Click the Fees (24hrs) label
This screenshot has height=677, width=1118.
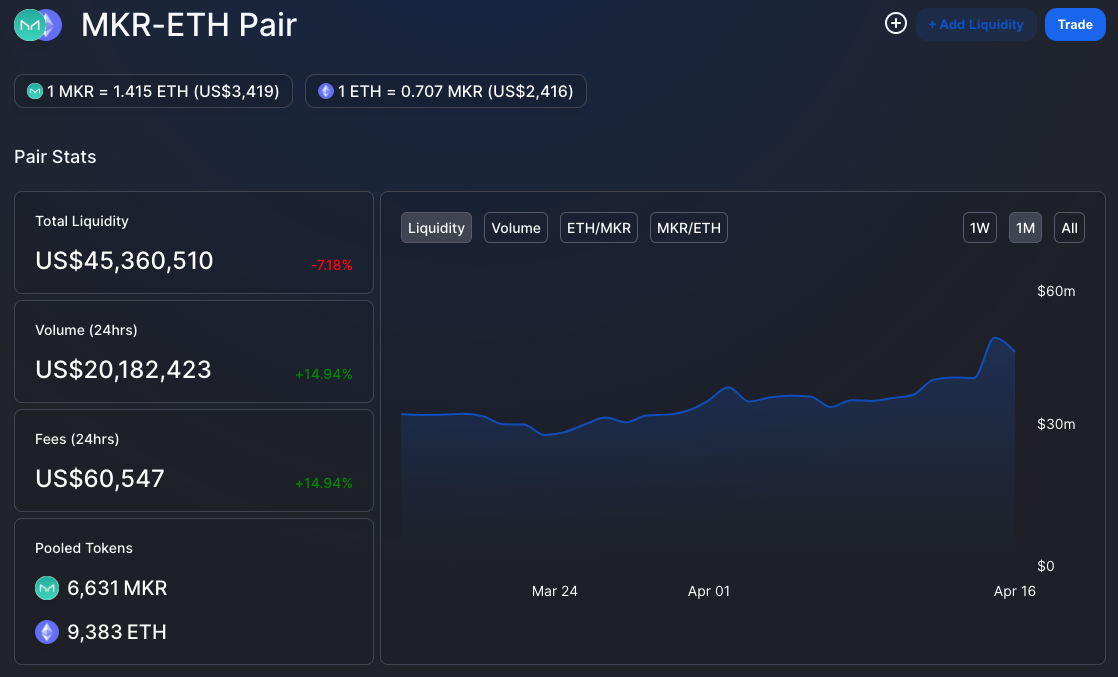click(77, 439)
